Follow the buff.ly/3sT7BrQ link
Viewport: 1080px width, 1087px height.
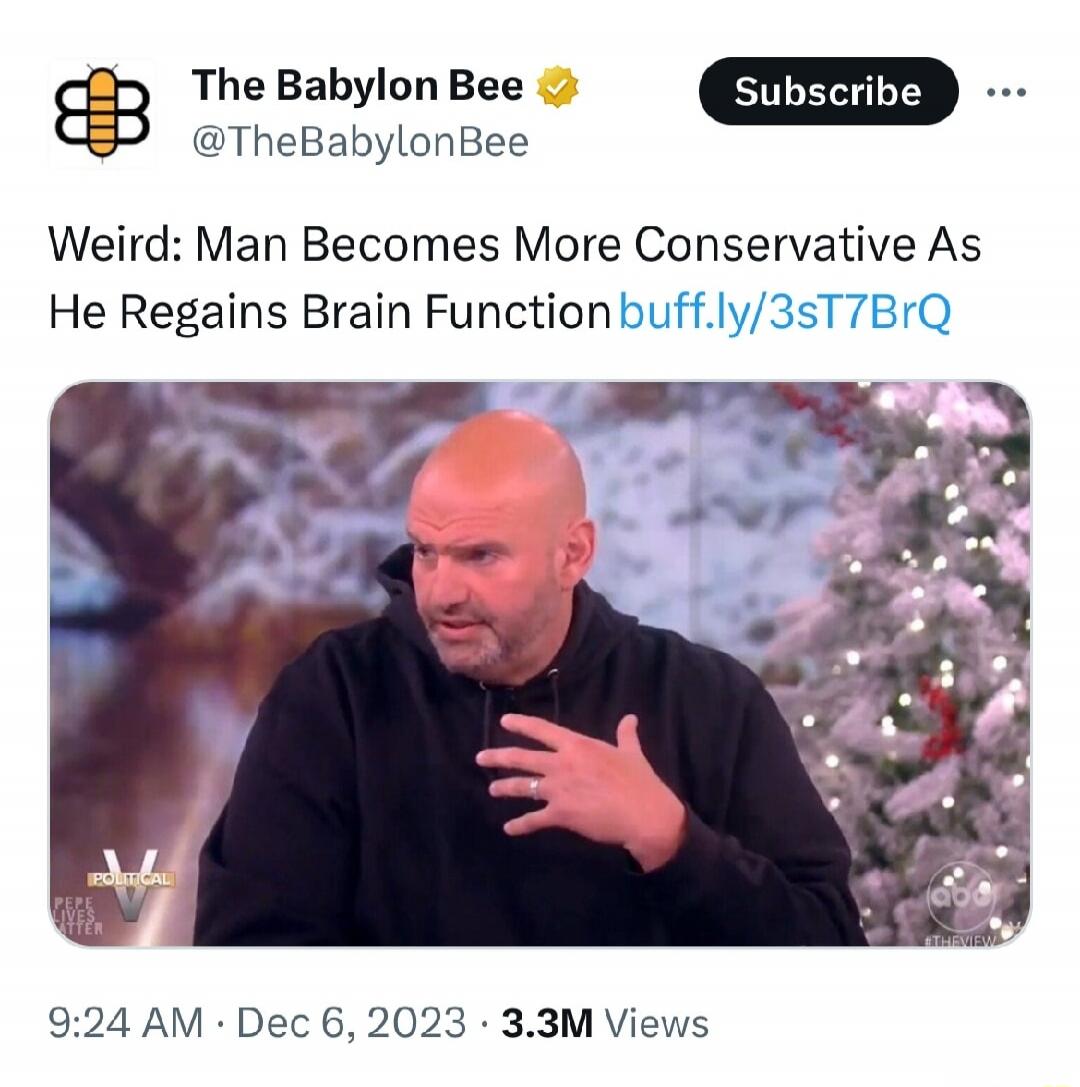point(784,312)
